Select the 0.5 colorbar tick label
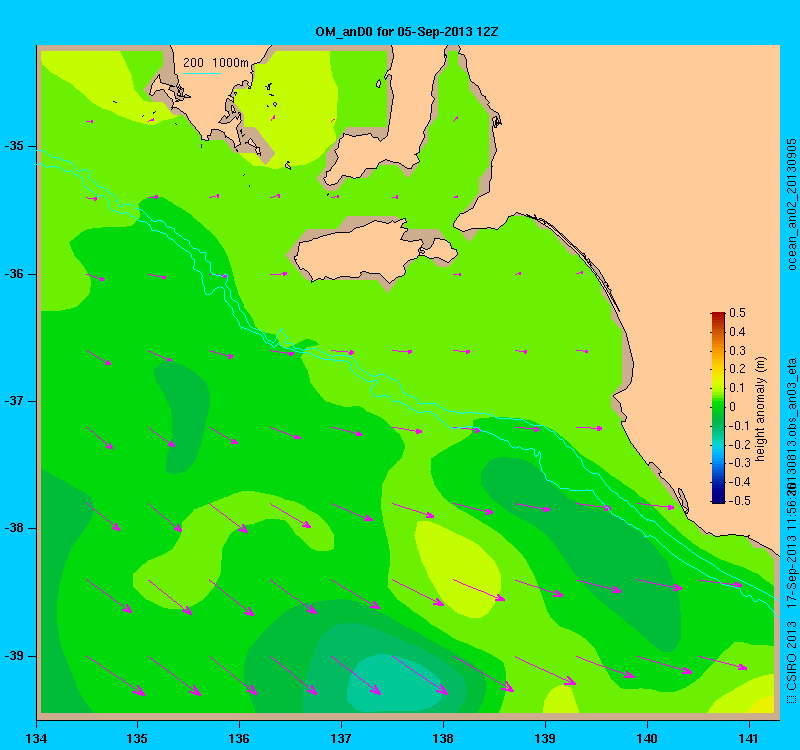800x750 pixels. [737, 313]
